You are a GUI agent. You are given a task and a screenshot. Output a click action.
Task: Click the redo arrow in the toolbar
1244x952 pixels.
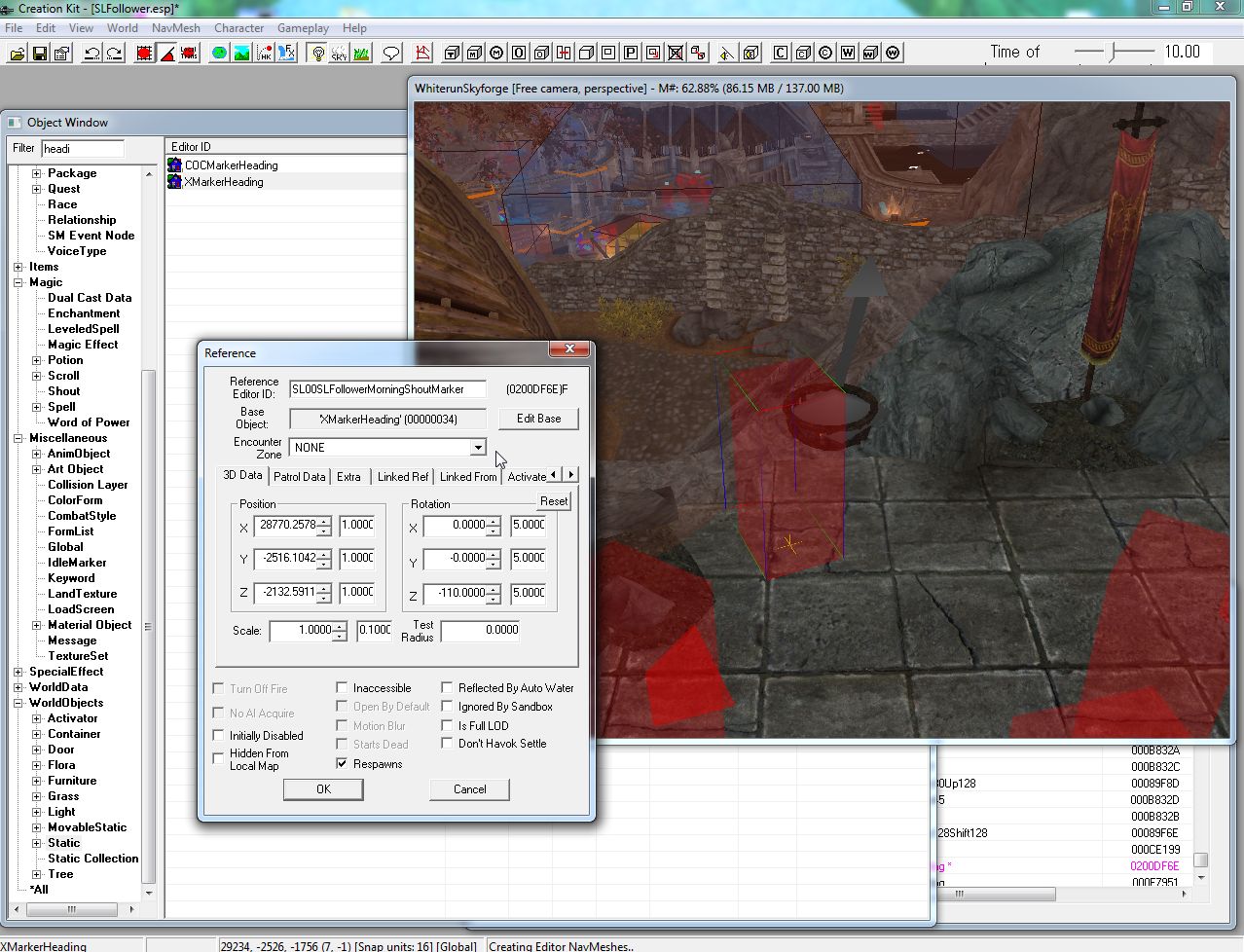point(114,53)
